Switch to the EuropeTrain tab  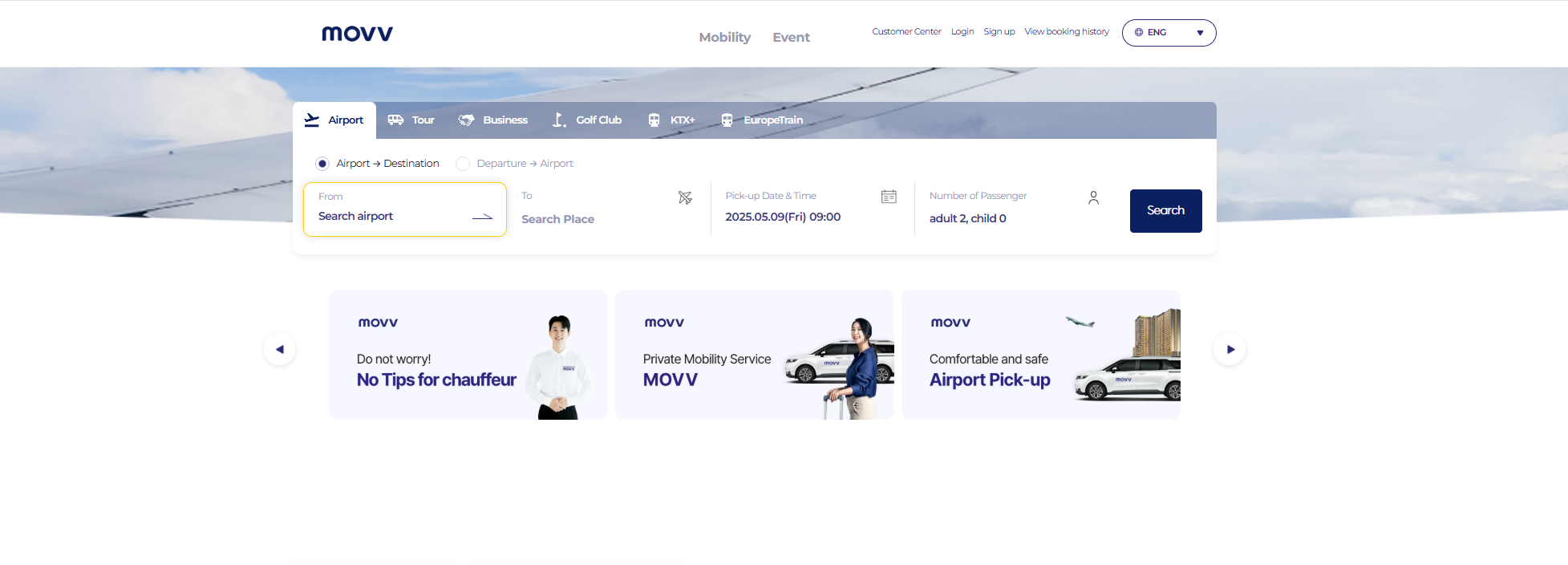pos(762,120)
